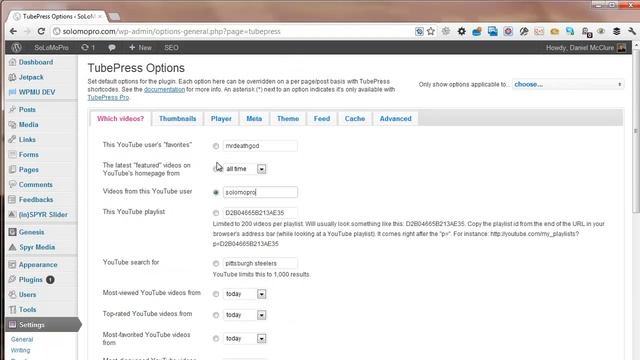Viewport: 640px width, 360px height.
Task: Click Dashboard icon in sidebar
Action: [12, 62]
